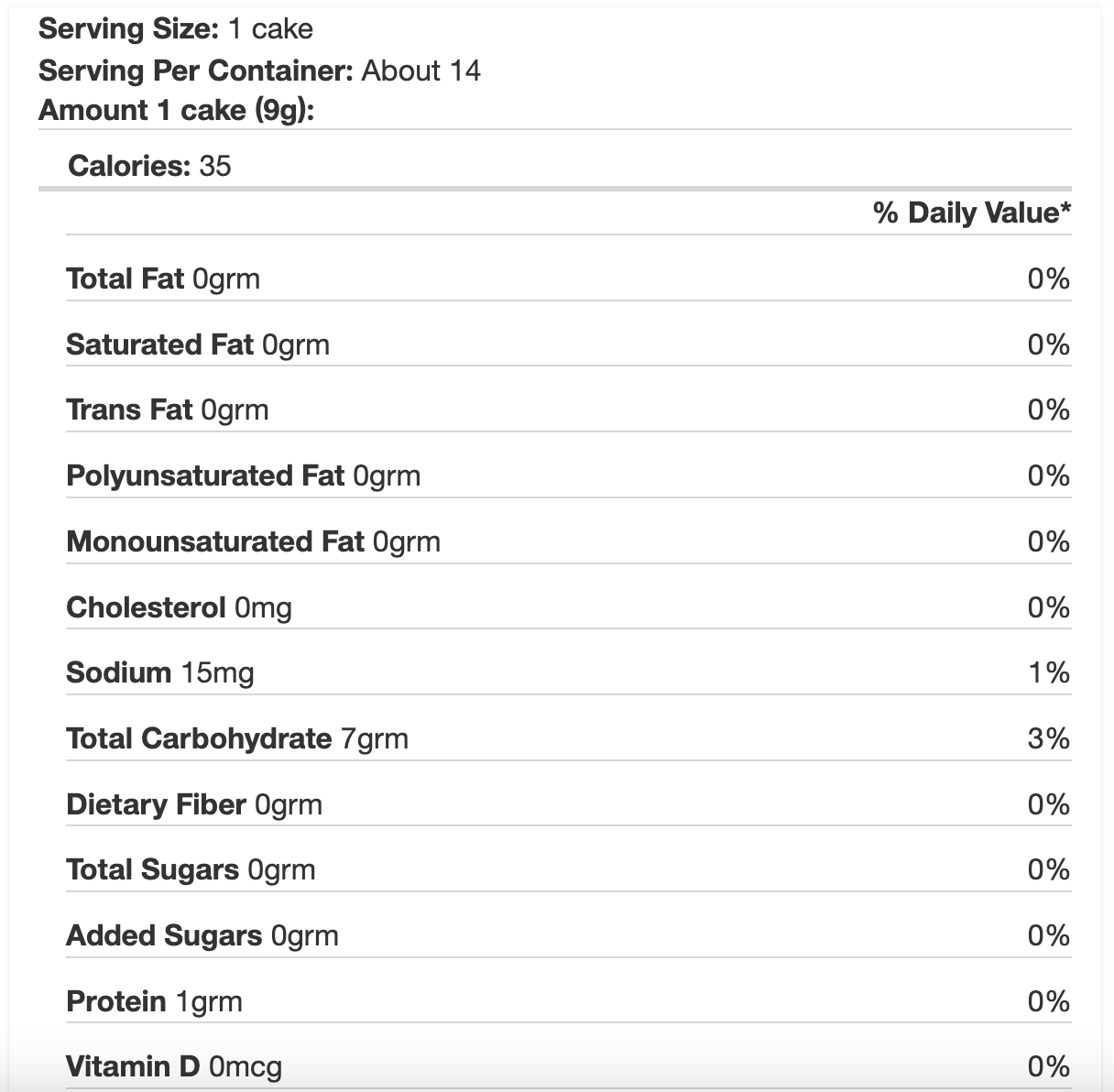Select the Protein 1grm row
The image size is (1114, 1092).
coord(568,1001)
